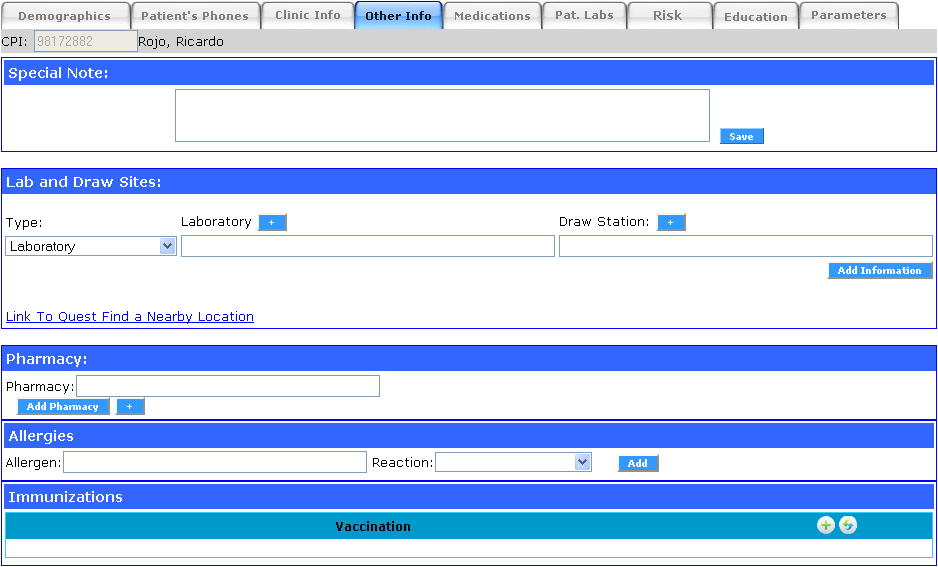Click the plus button beside Add Pharmacy
Image resolution: width=938 pixels, height=567 pixels.
point(130,407)
